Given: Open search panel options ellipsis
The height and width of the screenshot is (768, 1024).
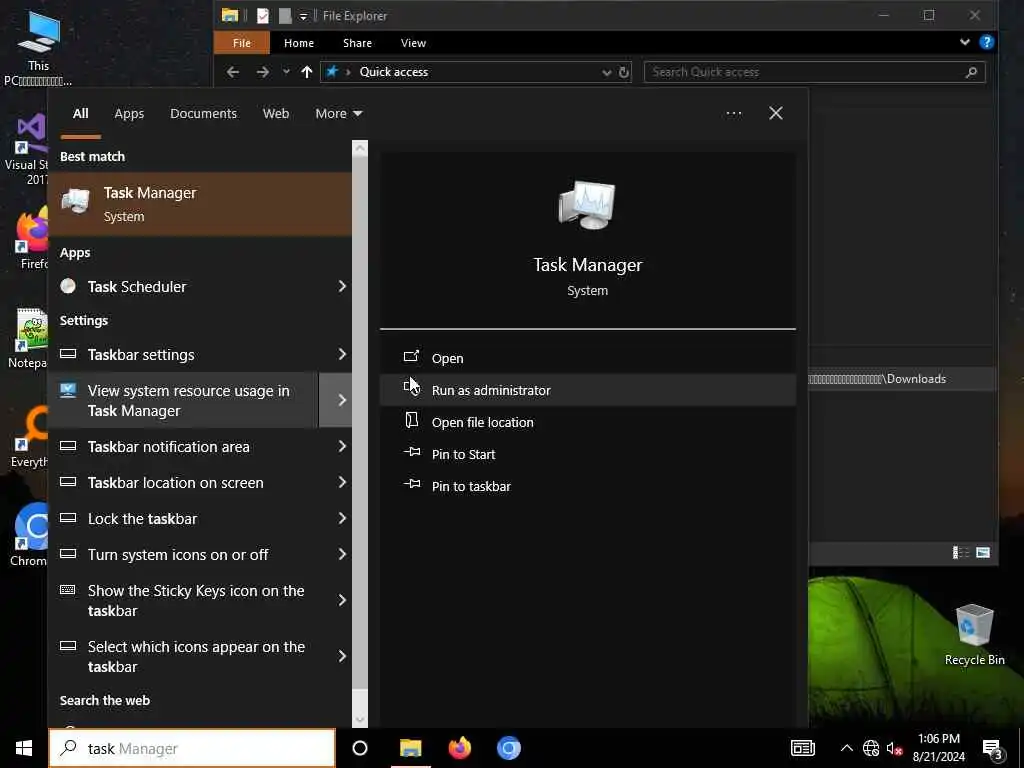Looking at the screenshot, I should (733, 114).
